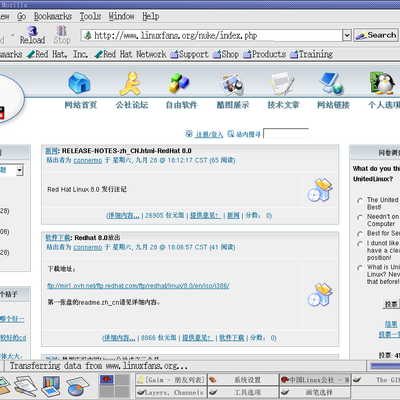400x400 pixels.
Task: Open the Go menu
Action: pyautogui.click(x=21, y=16)
